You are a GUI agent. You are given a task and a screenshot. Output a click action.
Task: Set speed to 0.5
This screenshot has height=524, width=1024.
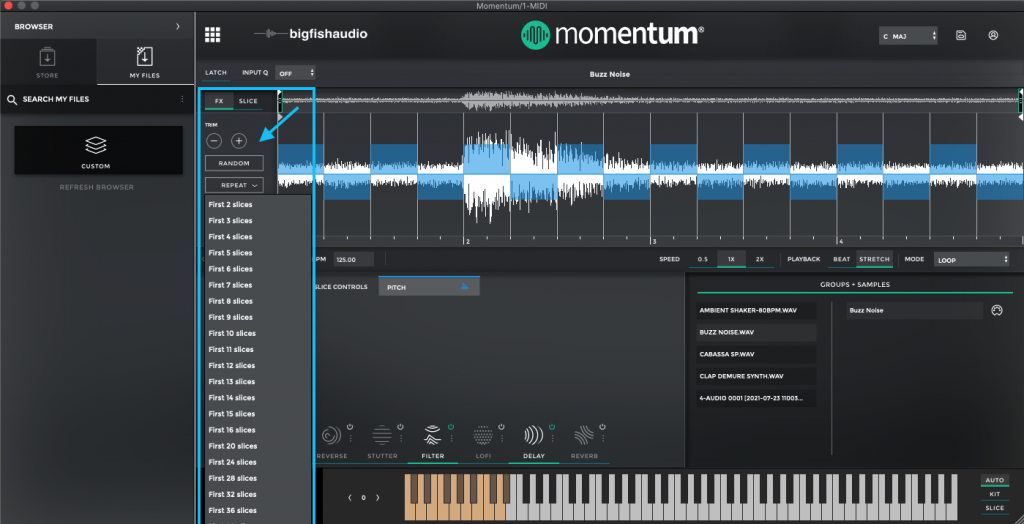click(x=703, y=259)
